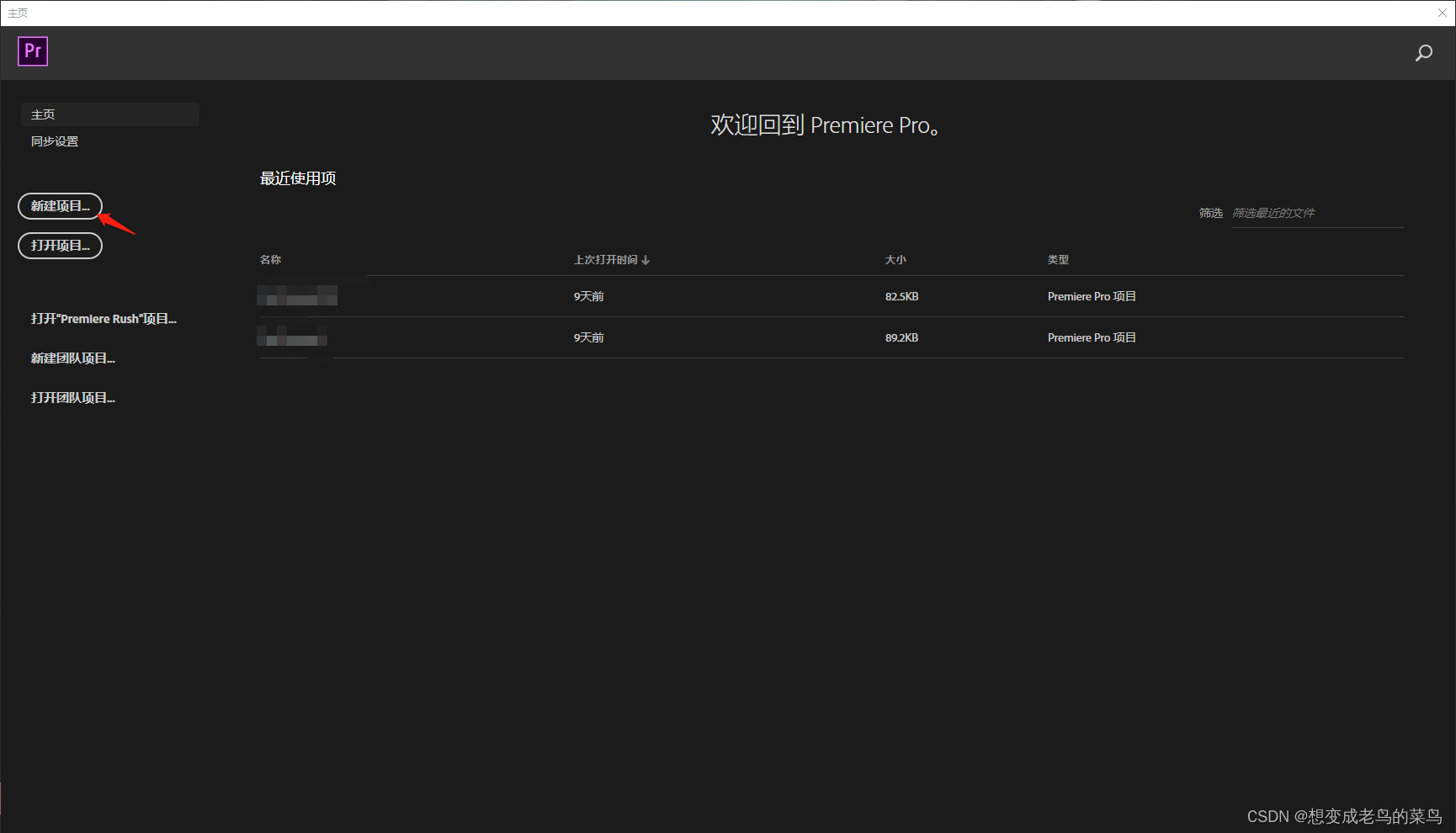The width and height of the screenshot is (1456, 833).
Task: Click the 打开项目... button
Action: point(60,246)
